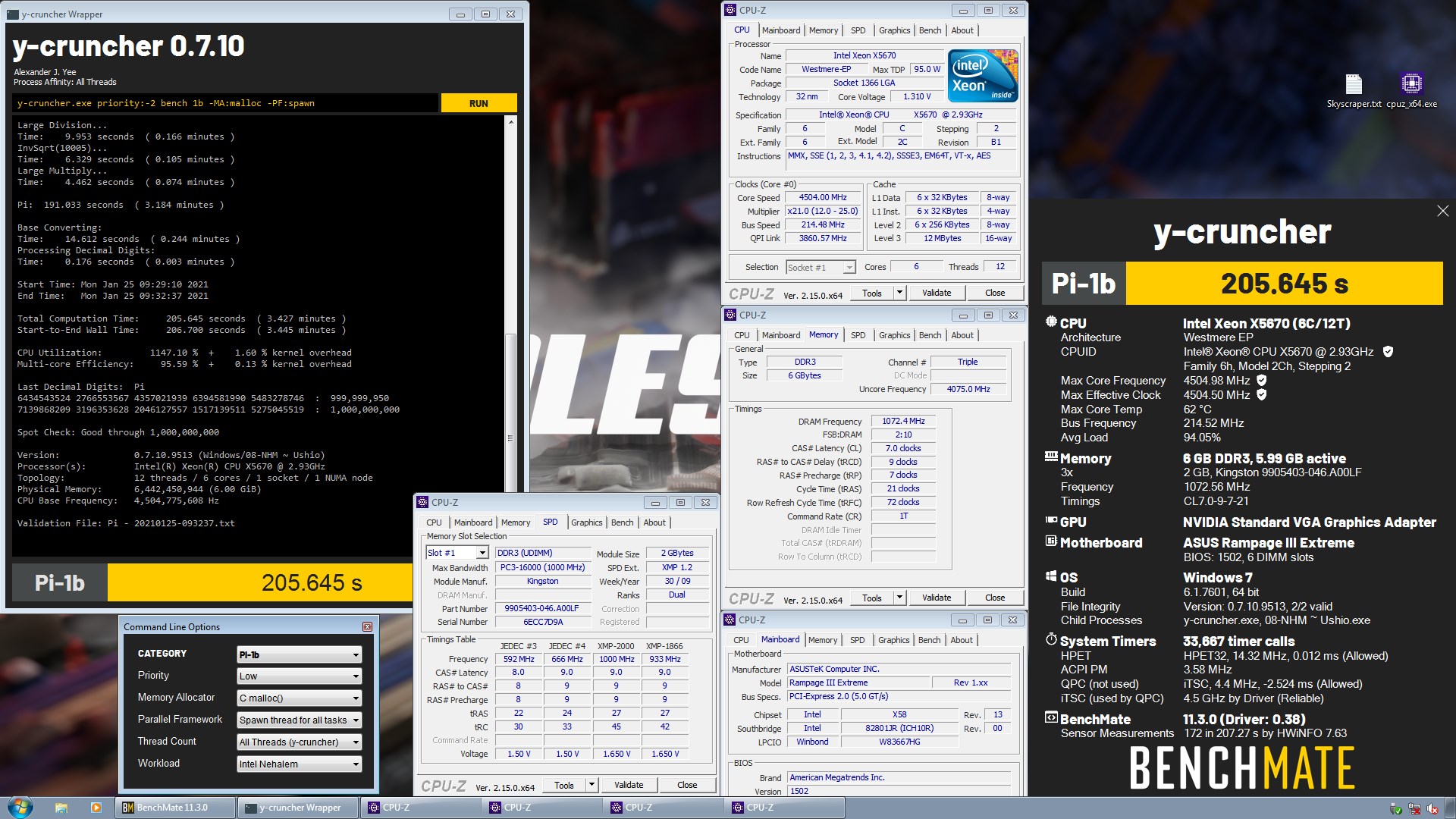Click Validate in Memory CPU-Z window
This screenshot has height=819, width=1456.
937,598
